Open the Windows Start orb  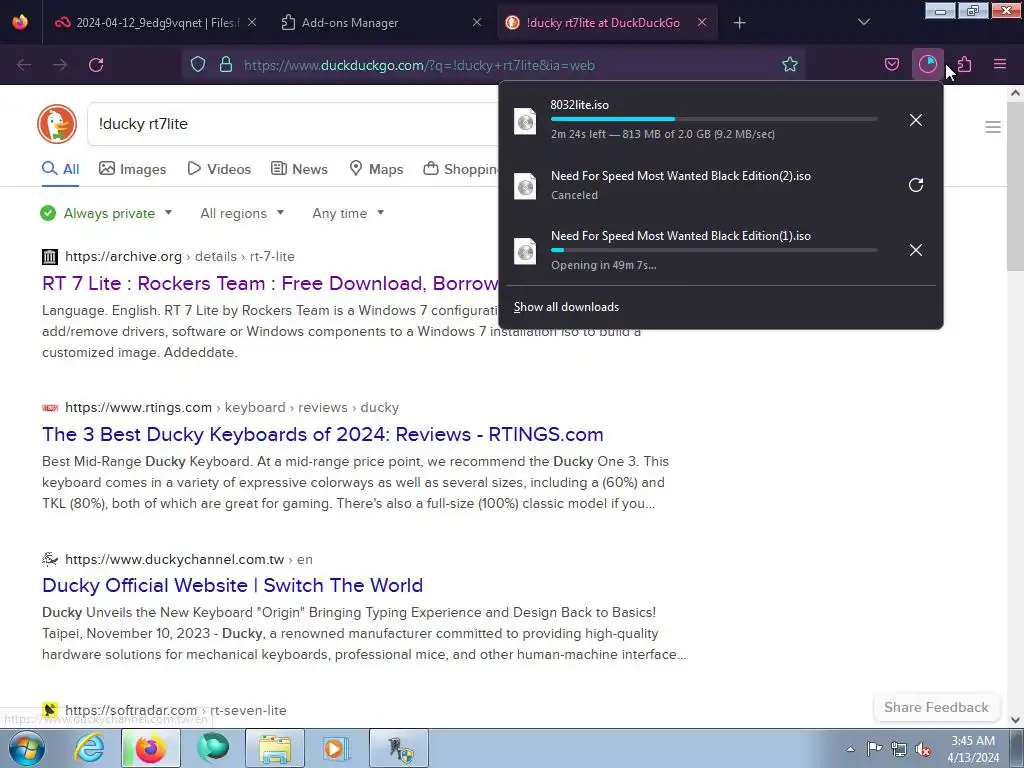(x=26, y=748)
